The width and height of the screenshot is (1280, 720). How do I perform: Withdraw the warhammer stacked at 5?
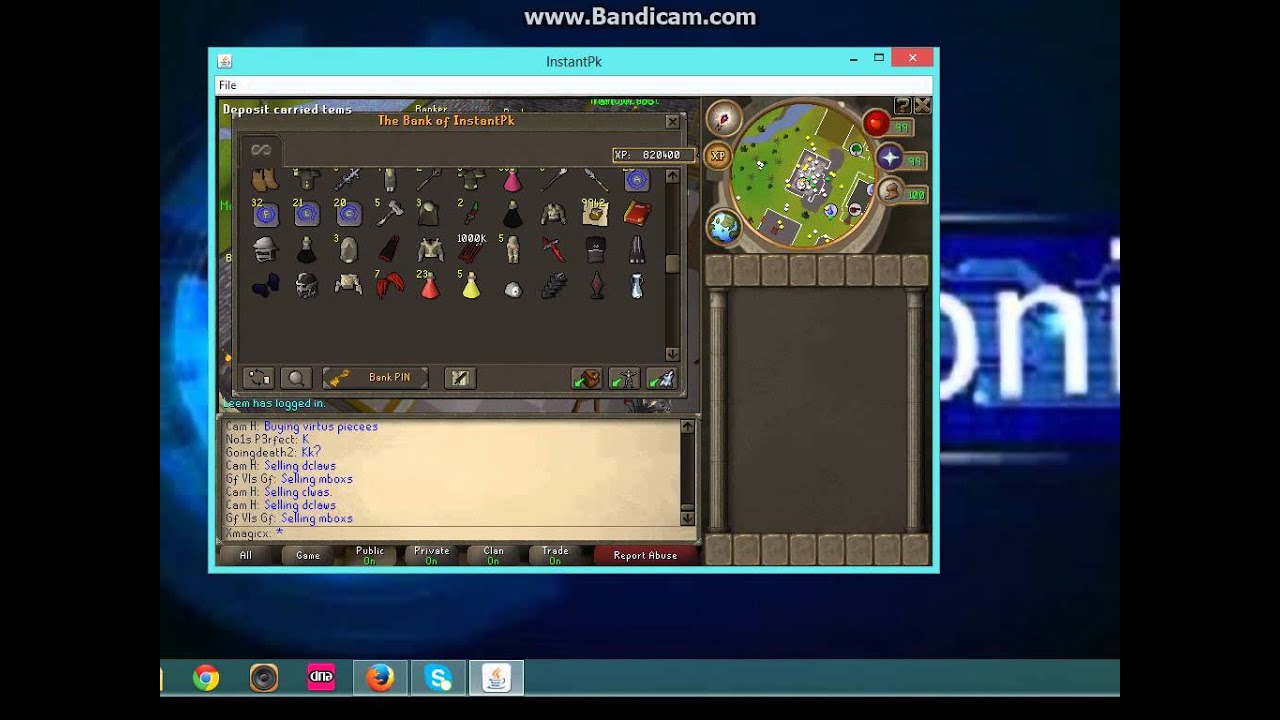(x=389, y=213)
